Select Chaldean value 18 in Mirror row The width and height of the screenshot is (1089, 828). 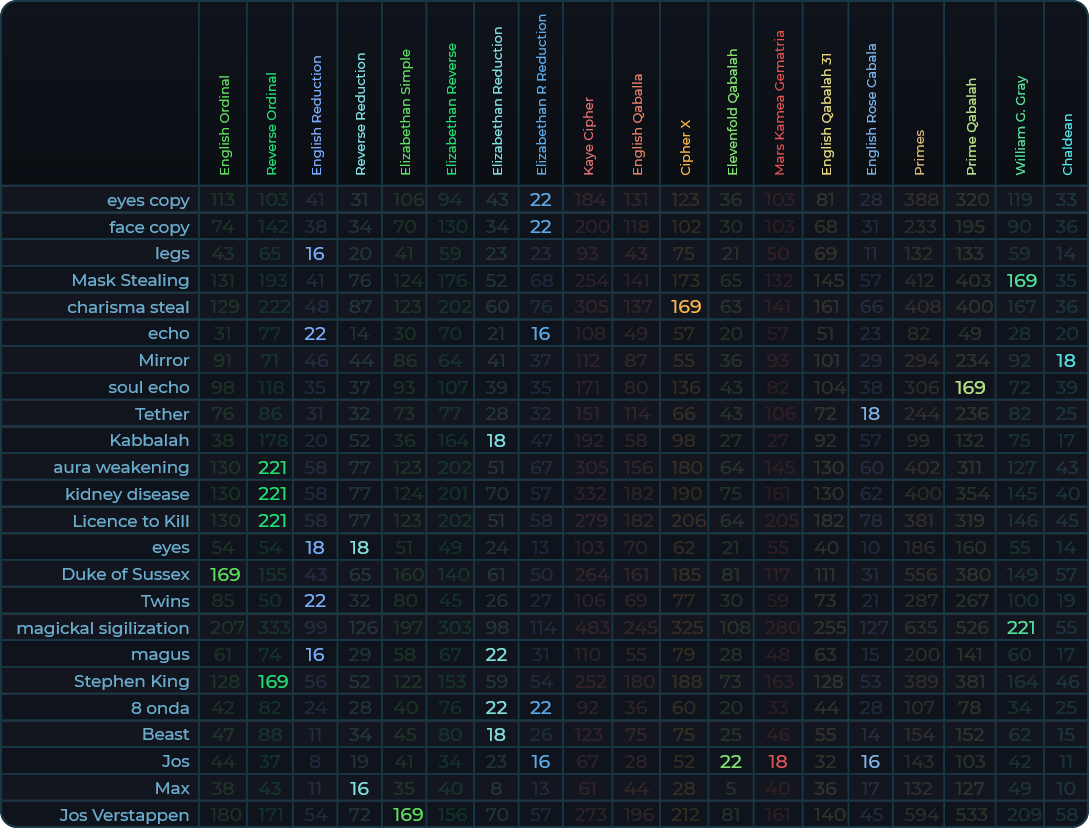coord(1066,360)
